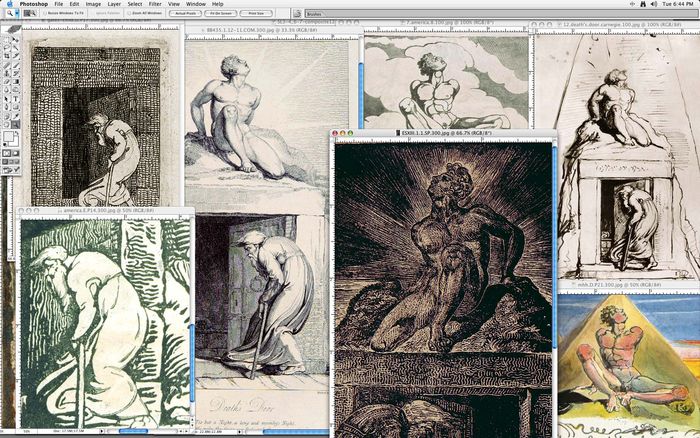The image size is (700, 438).
Task: Open the Layer menu
Action: (x=114, y=4)
